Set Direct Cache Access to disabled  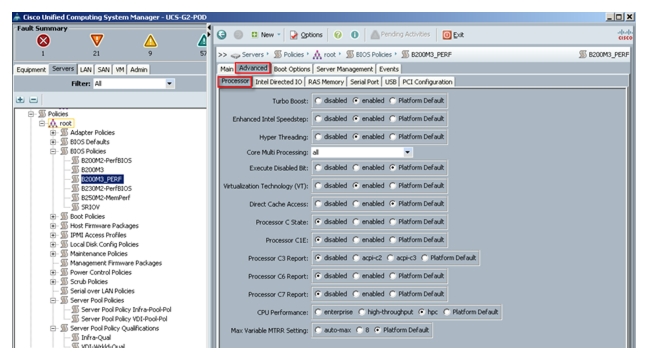point(318,204)
